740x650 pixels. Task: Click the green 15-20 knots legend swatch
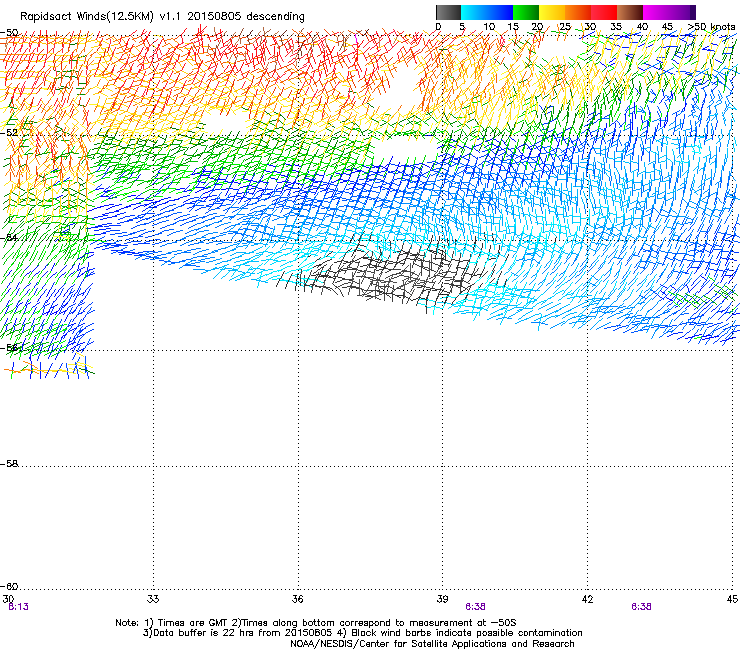[x=526, y=12]
